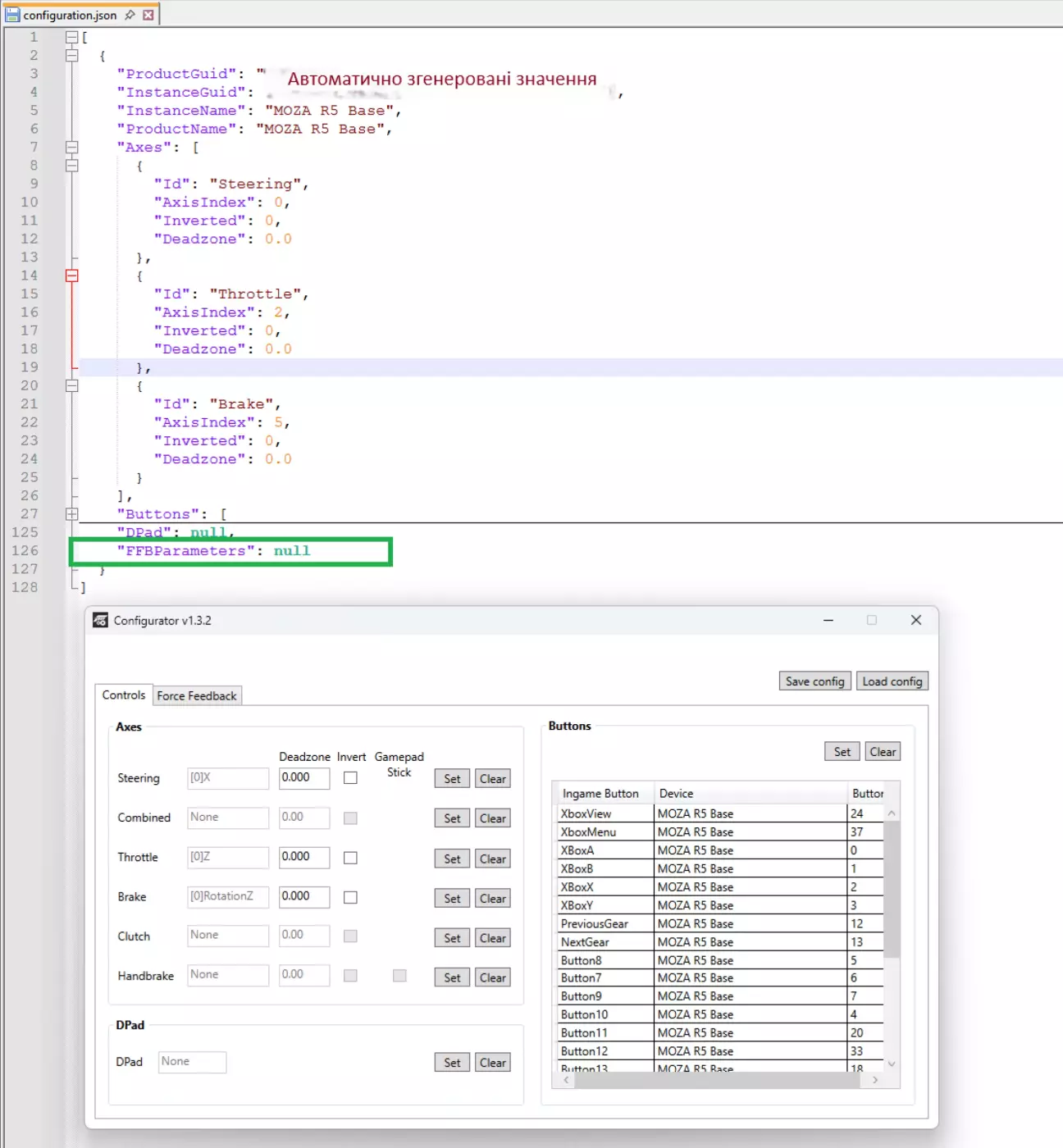Pin the configuration.json tab
The image size is (1063, 1148).
click(x=130, y=15)
